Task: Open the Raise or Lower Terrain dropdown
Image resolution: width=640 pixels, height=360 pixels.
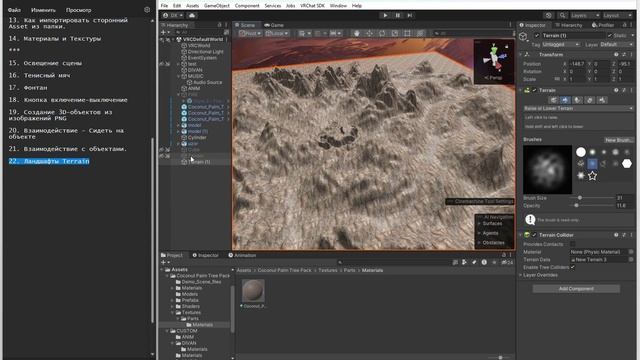Action: coord(578,109)
